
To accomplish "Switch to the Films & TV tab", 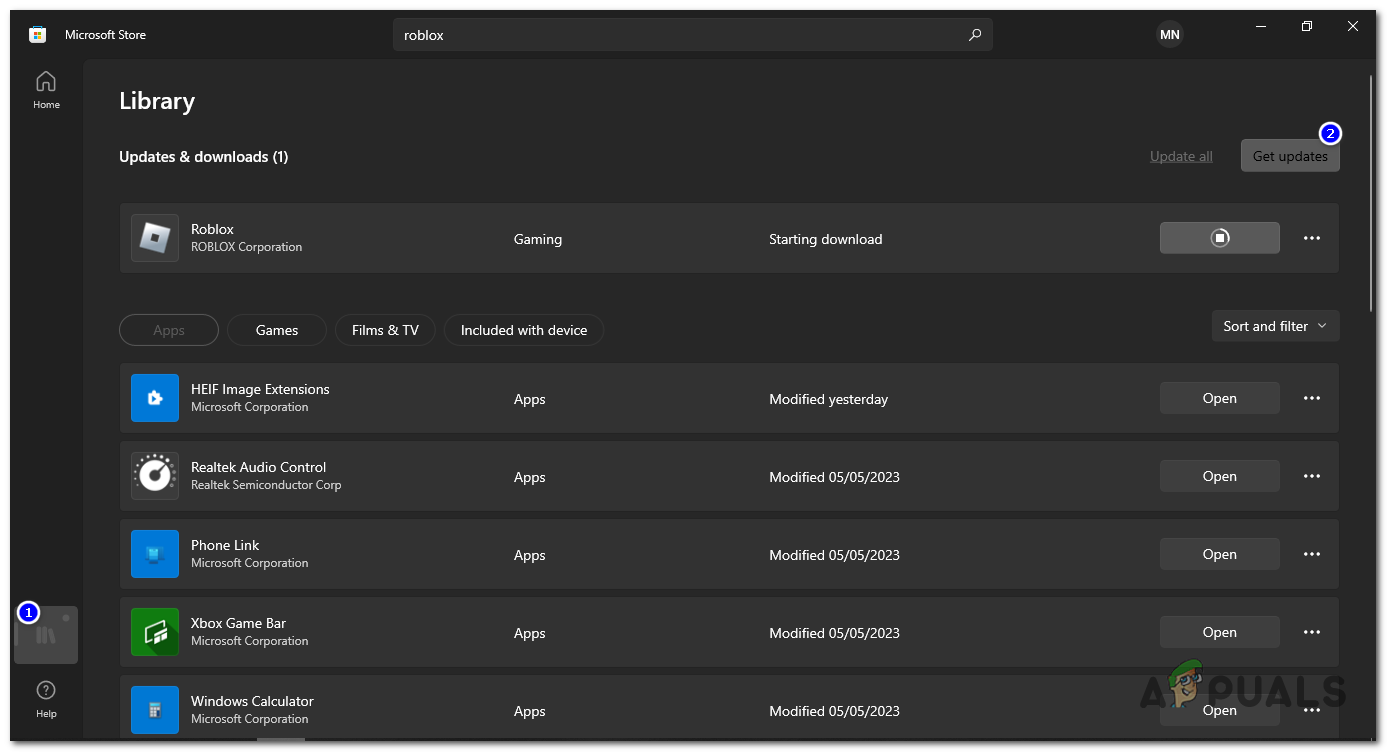I will tap(385, 330).
